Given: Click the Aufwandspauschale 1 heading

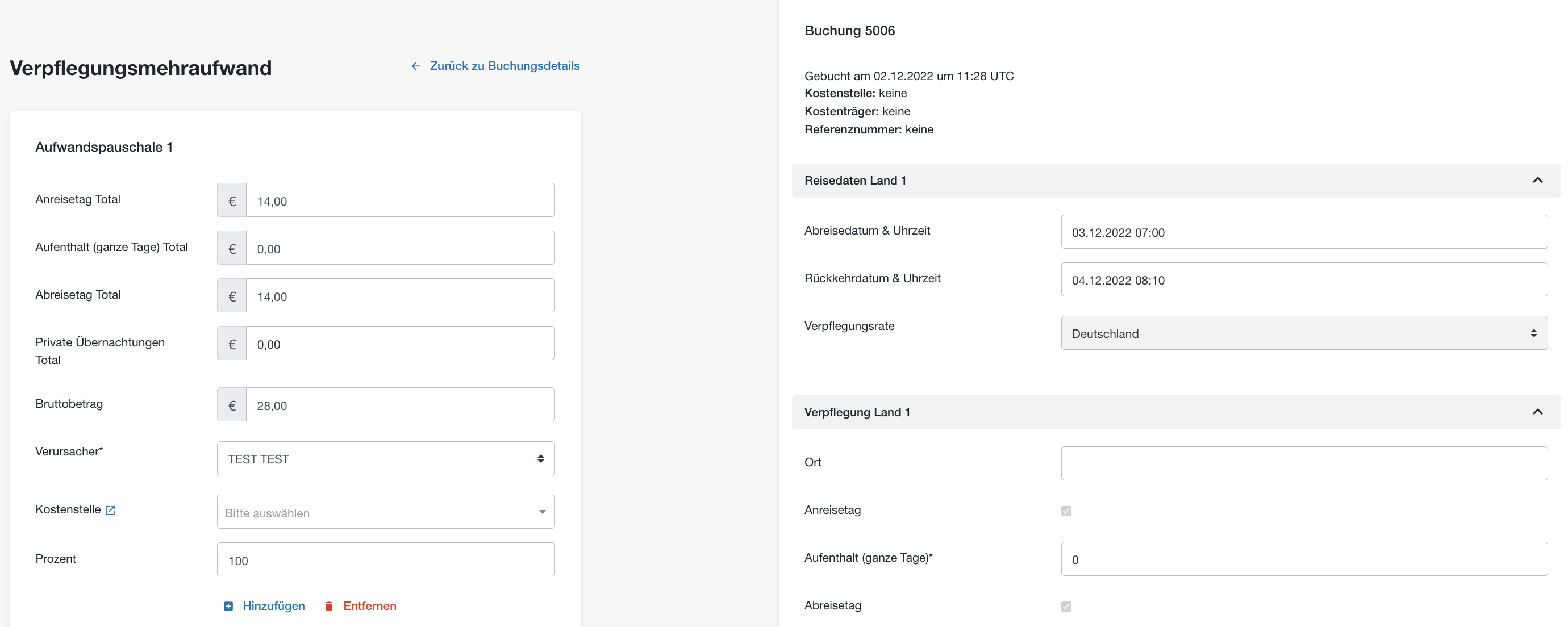Looking at the screenshot, I should coord(104,147).
